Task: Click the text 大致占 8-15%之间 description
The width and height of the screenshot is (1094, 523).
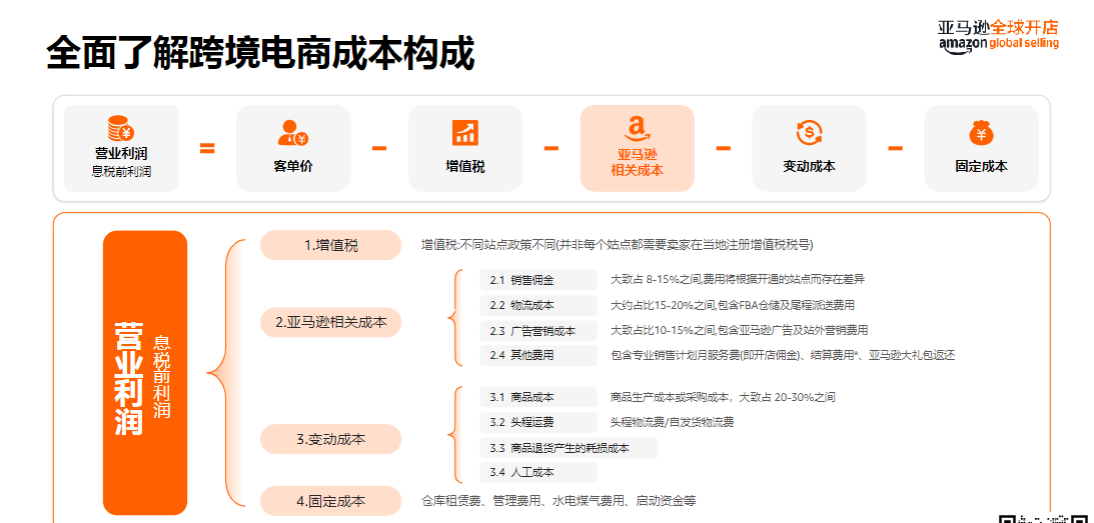Action: pyautogui.click(x=737, y=280)
